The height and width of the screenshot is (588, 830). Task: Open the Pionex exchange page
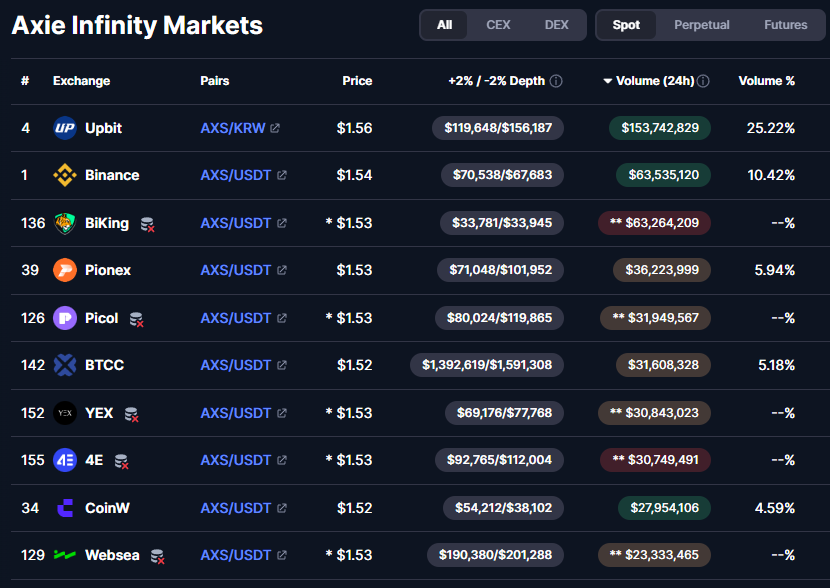[108, 270]
